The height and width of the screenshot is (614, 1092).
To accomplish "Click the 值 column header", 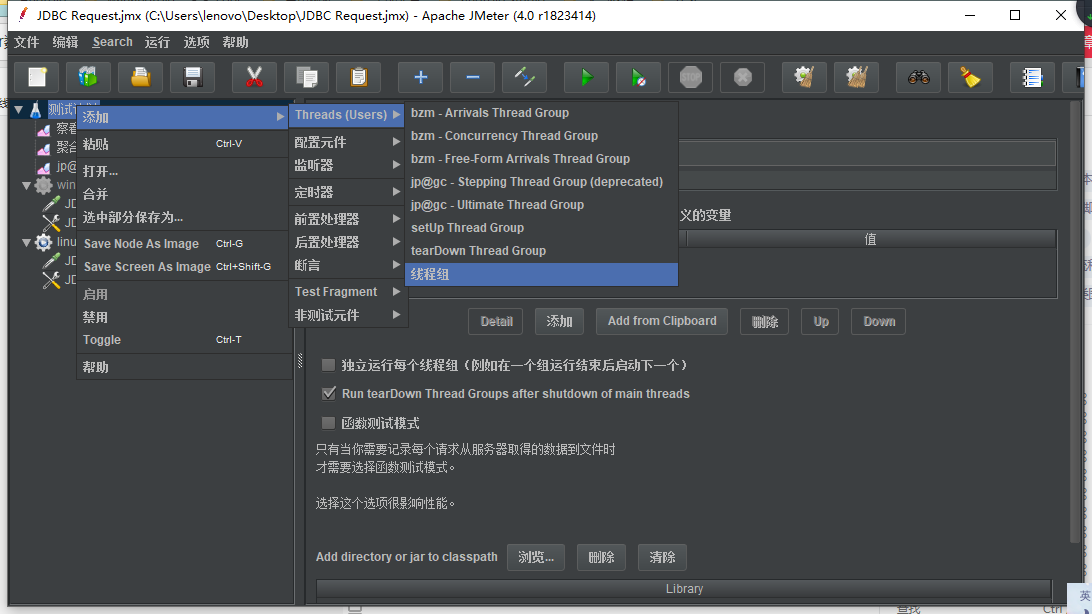I will pos(871,239).
